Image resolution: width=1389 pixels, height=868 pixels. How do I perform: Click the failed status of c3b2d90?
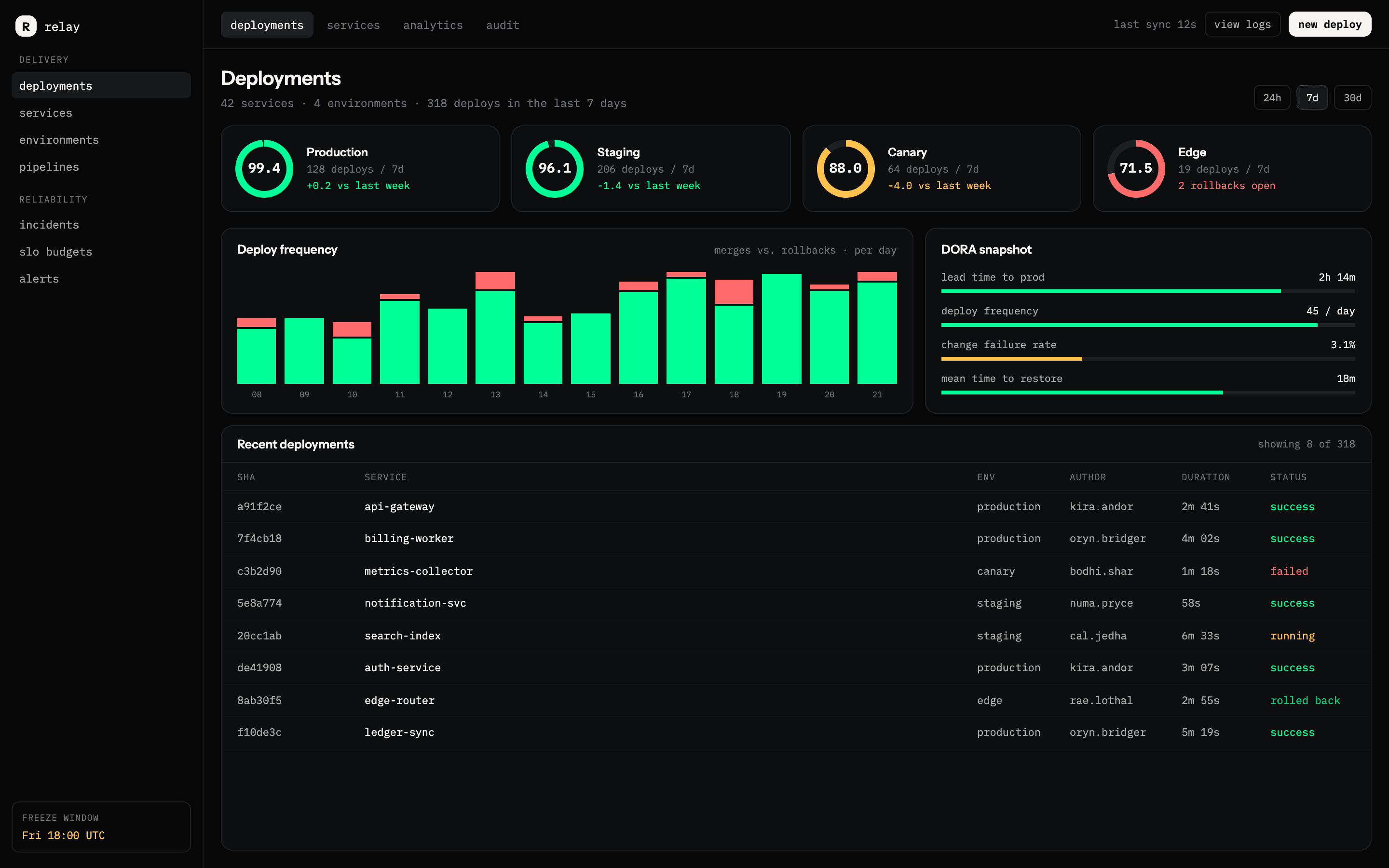1289,571
